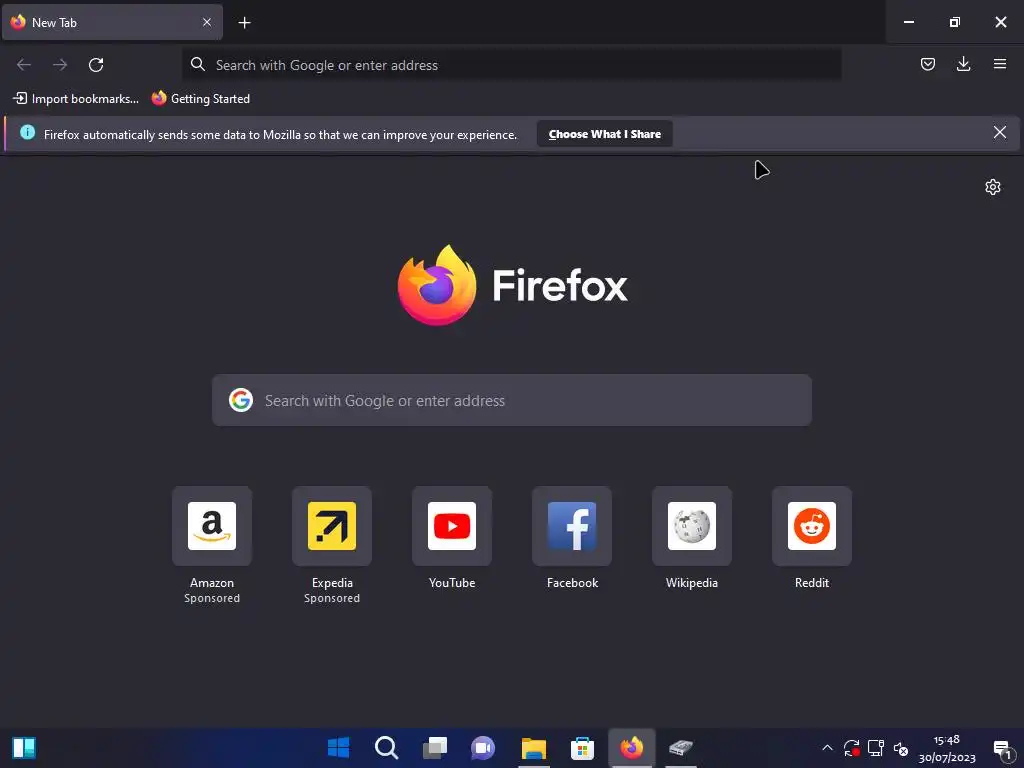
Task: Click the muted volume tray icon
Action: coord(901,748)
